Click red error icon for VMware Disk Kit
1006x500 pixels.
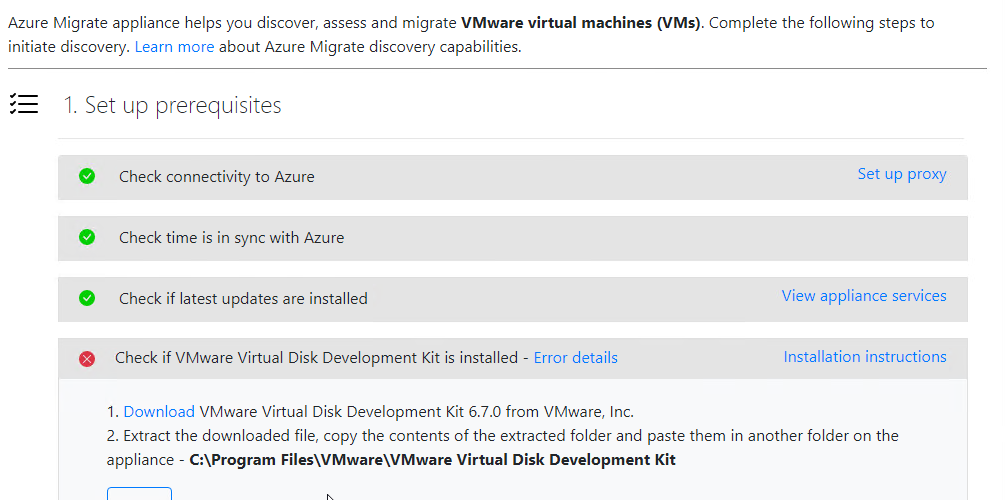click(87, 358)
